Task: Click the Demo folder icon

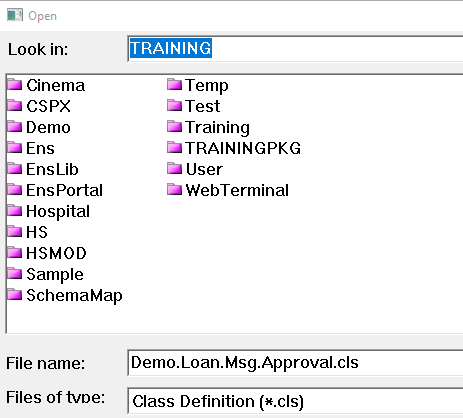Action: pos(15,127)
